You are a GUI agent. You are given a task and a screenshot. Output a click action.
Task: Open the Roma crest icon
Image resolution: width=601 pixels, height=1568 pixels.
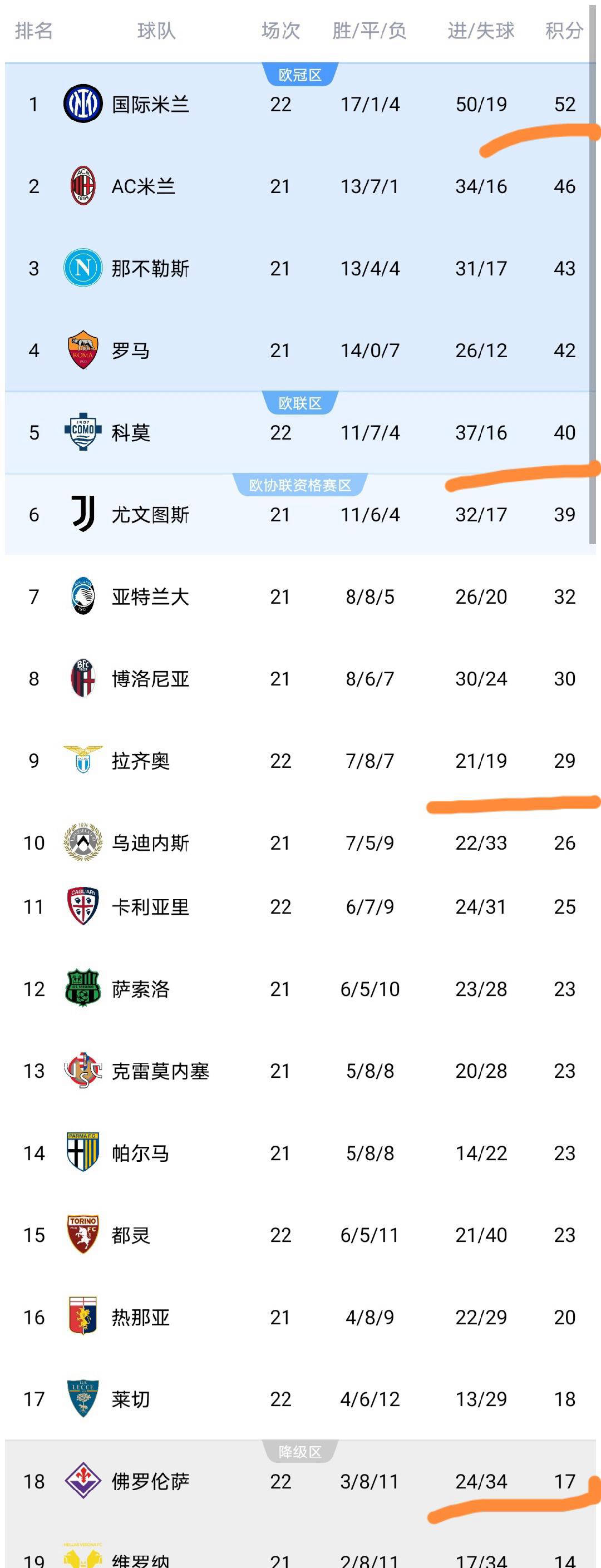pos(83,350)
